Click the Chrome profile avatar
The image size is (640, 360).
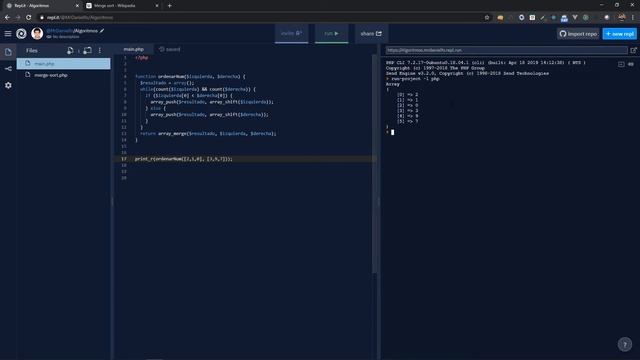click(x=622, y=17)
